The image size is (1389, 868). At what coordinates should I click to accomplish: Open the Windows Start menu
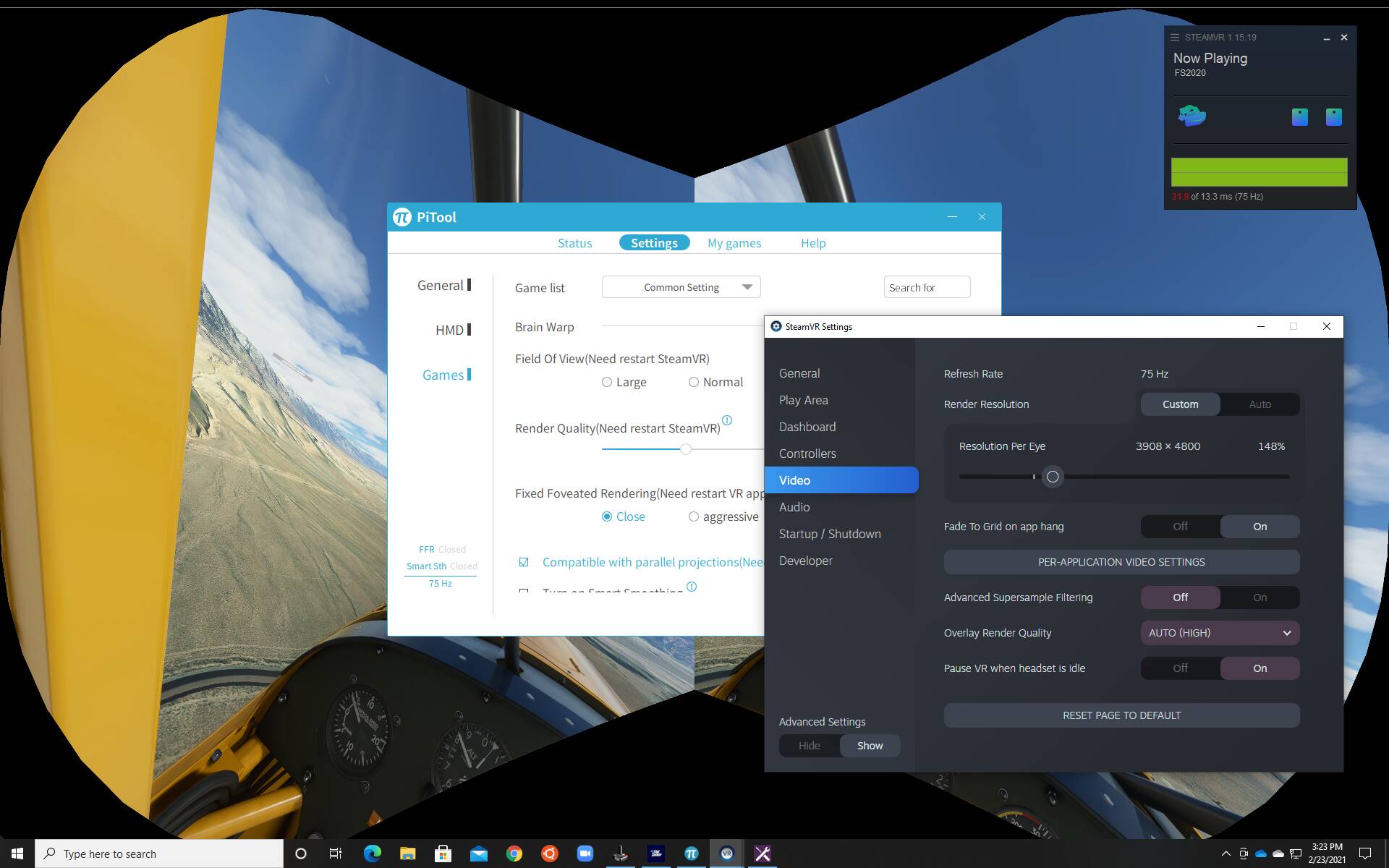tap(17, 854)
